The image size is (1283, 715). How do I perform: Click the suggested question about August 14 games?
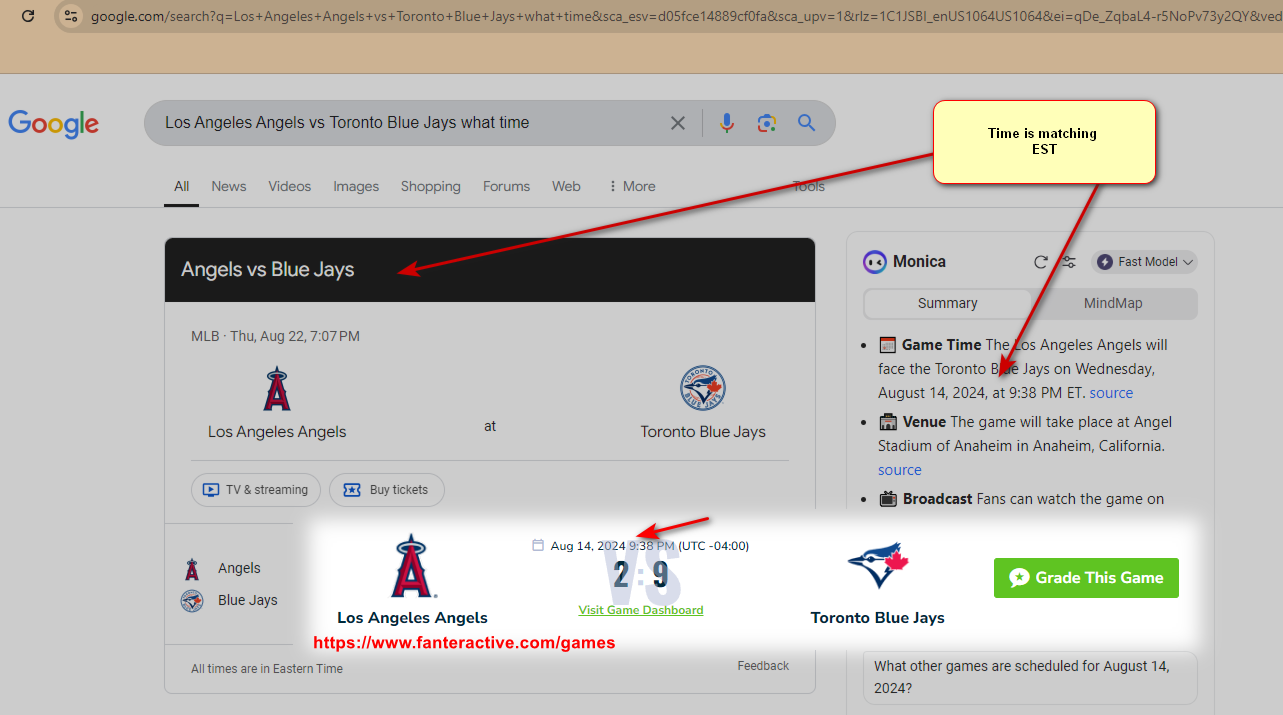point(1030,677)
